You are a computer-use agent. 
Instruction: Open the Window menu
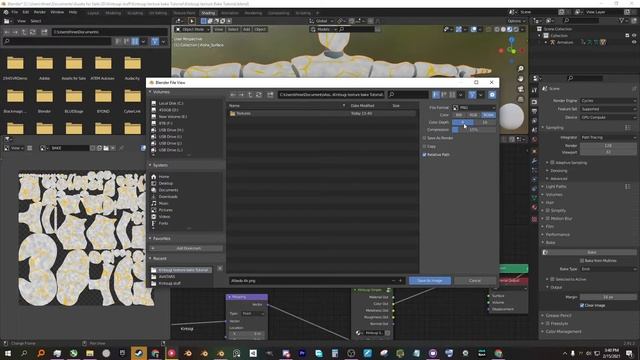[x=57, y=12]
